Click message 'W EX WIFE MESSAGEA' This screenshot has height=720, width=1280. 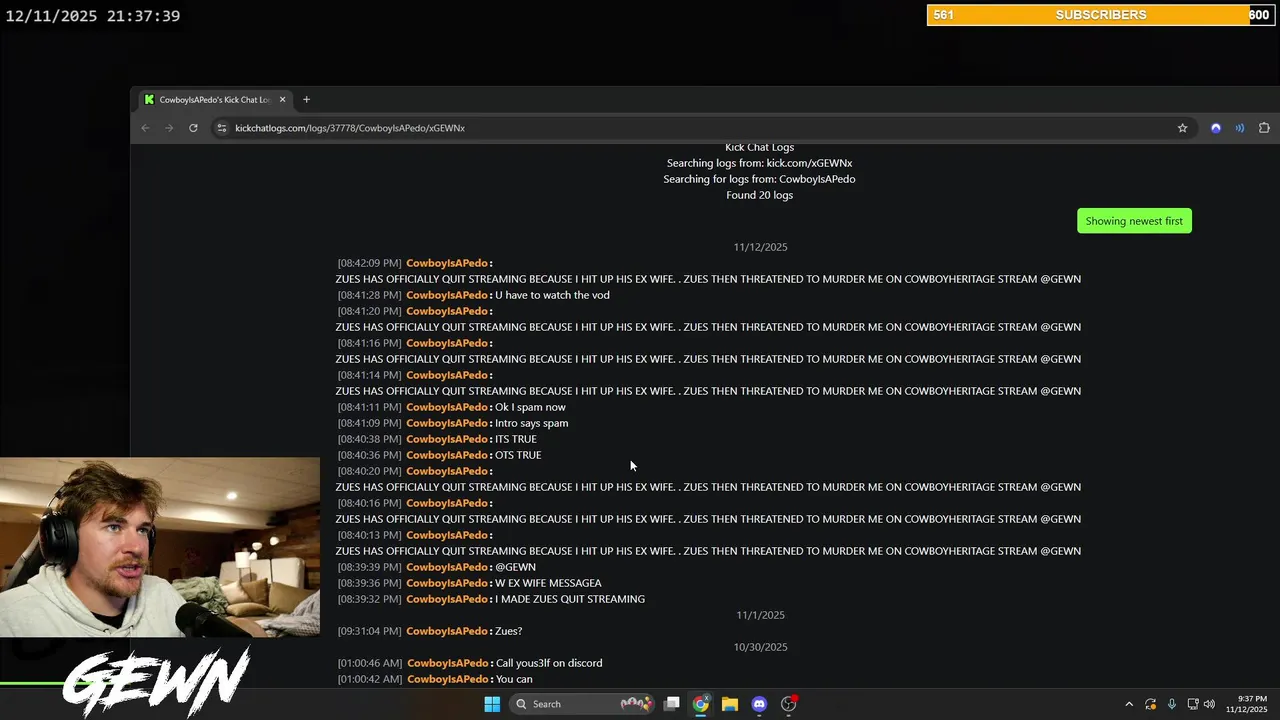click(548, 583)
